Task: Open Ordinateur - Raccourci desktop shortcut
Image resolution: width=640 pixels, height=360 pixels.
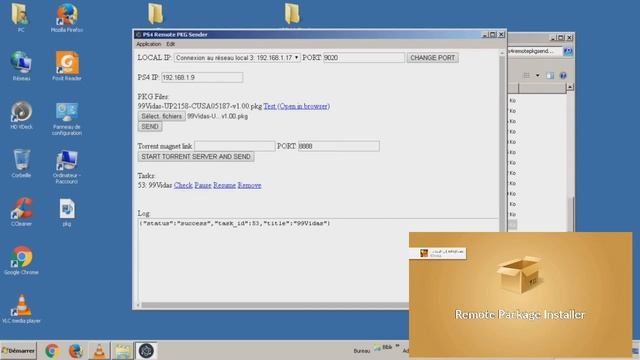Action: [67, 166]
